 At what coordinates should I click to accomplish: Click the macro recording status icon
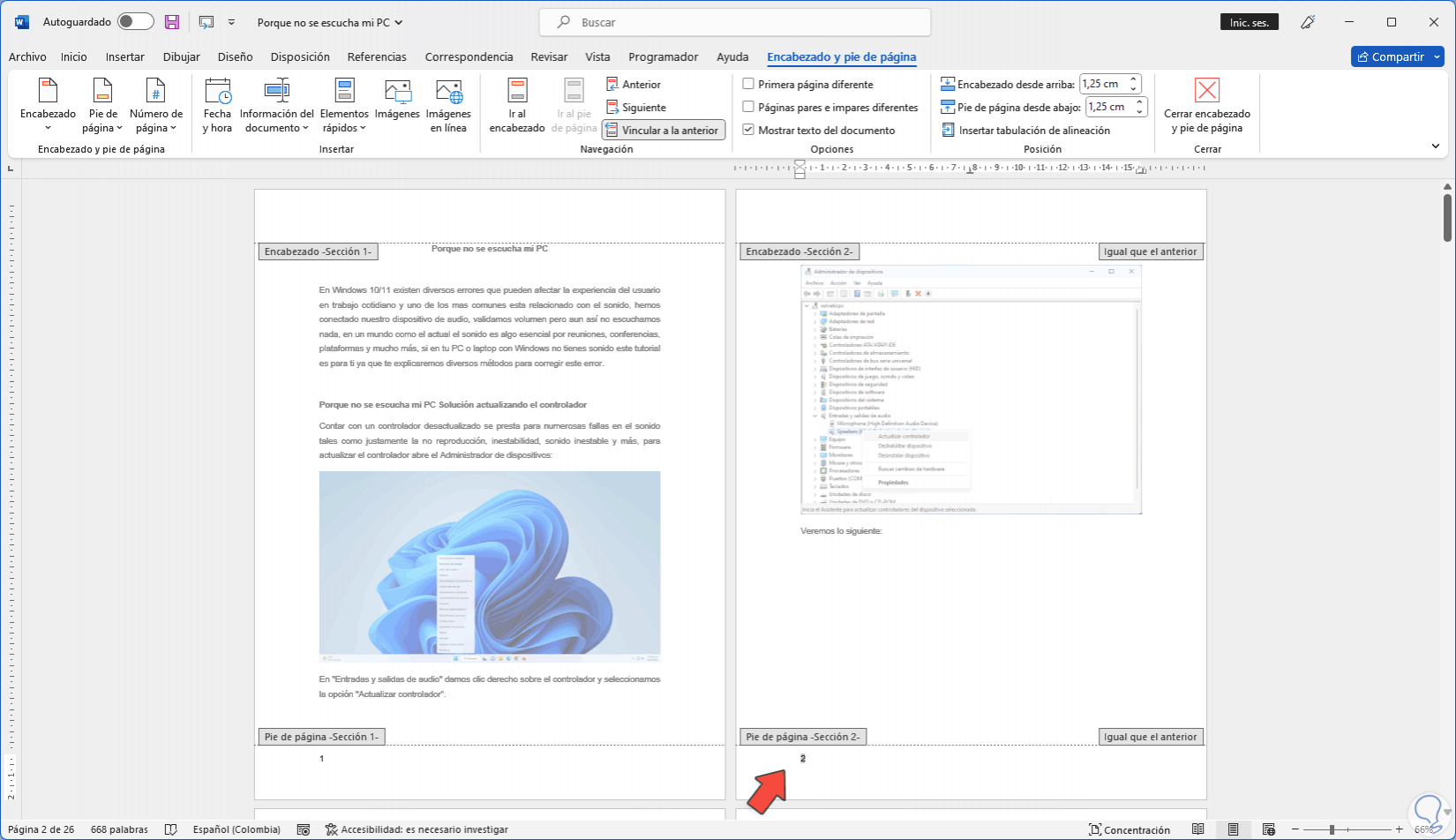[x=304, y=829]
